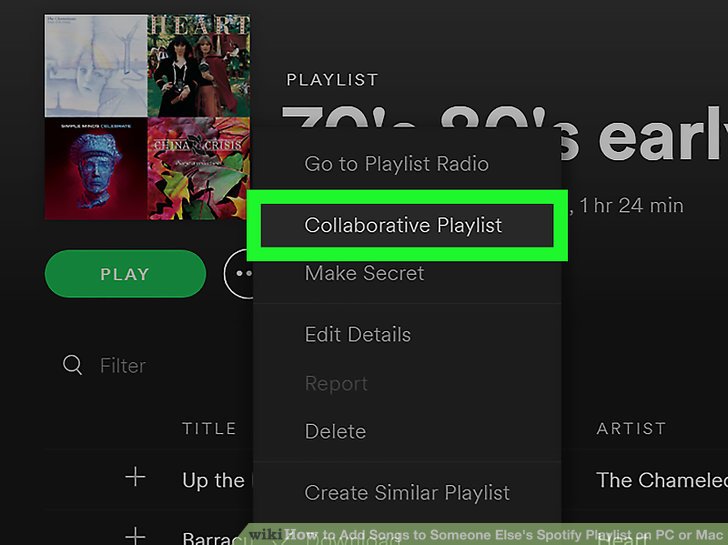
Task: Open Edit Details from the context menu
Action: click(x=357, y=335)
